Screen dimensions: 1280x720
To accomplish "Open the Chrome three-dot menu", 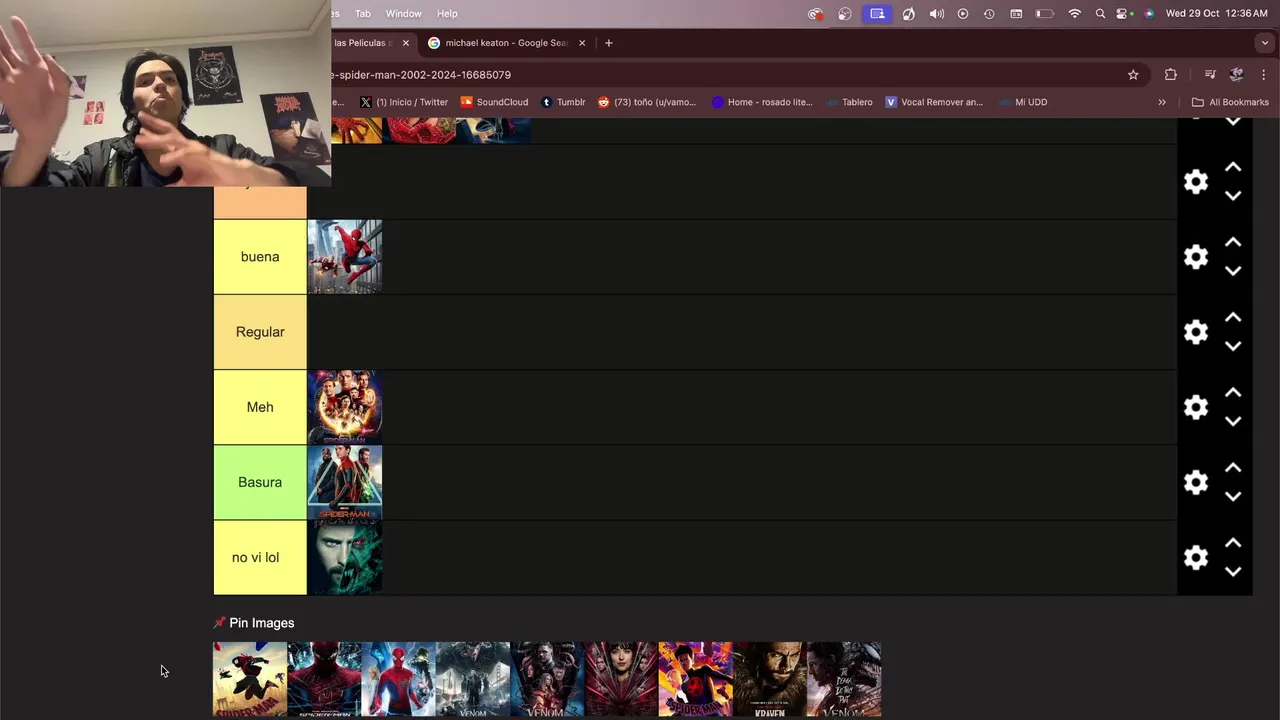I will click(1263, 75).
